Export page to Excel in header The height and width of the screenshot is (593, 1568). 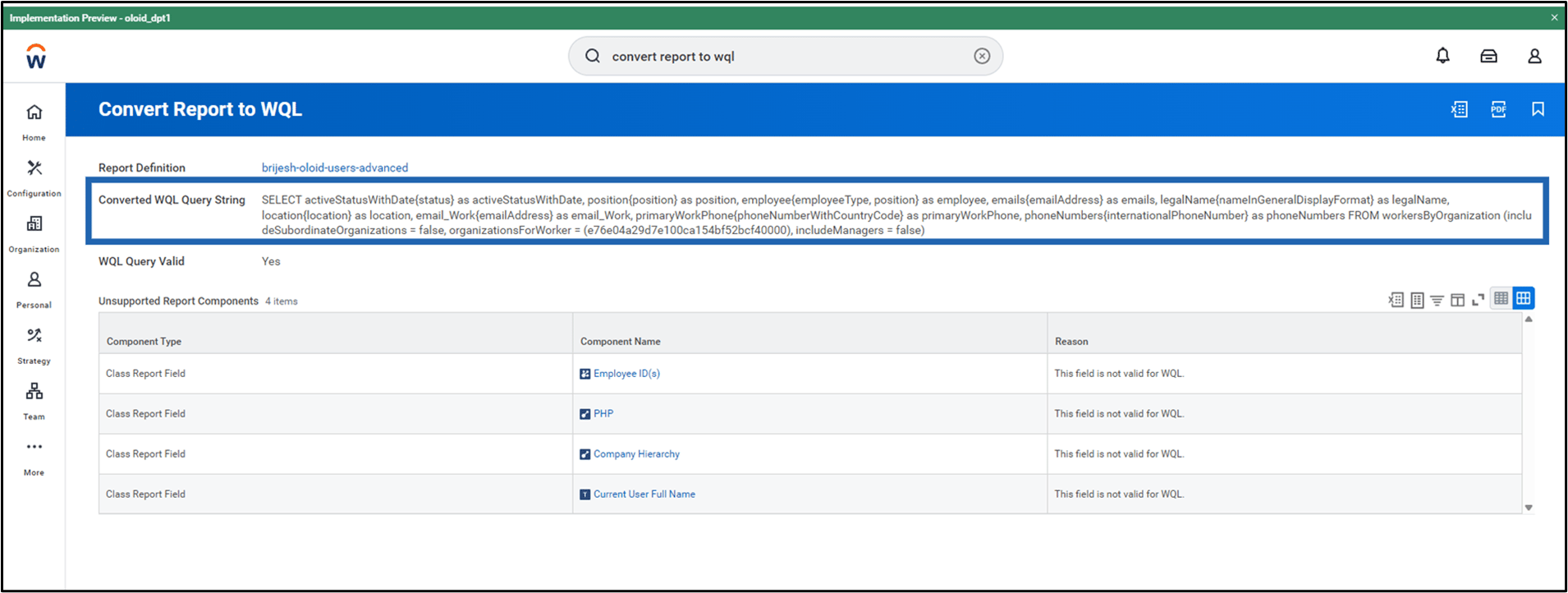coord(1459,109)
